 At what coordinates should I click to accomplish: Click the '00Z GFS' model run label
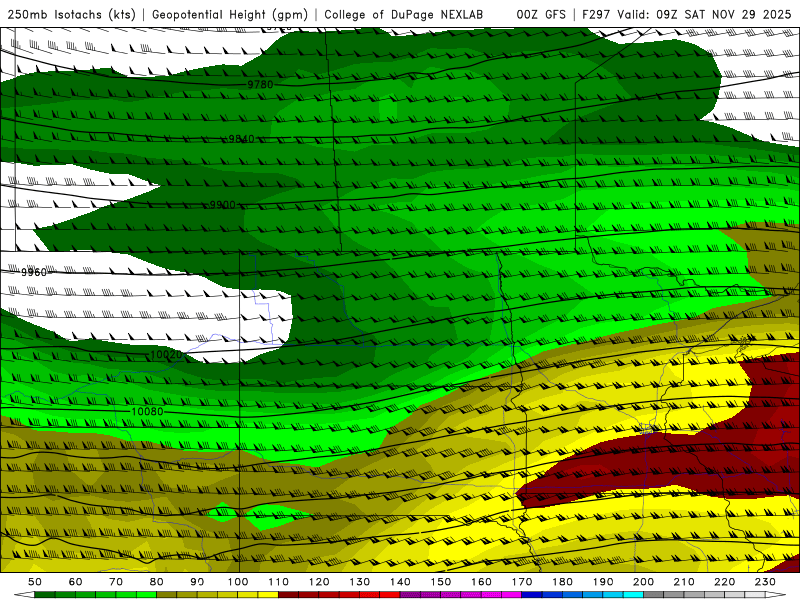[x=541, y=14]
